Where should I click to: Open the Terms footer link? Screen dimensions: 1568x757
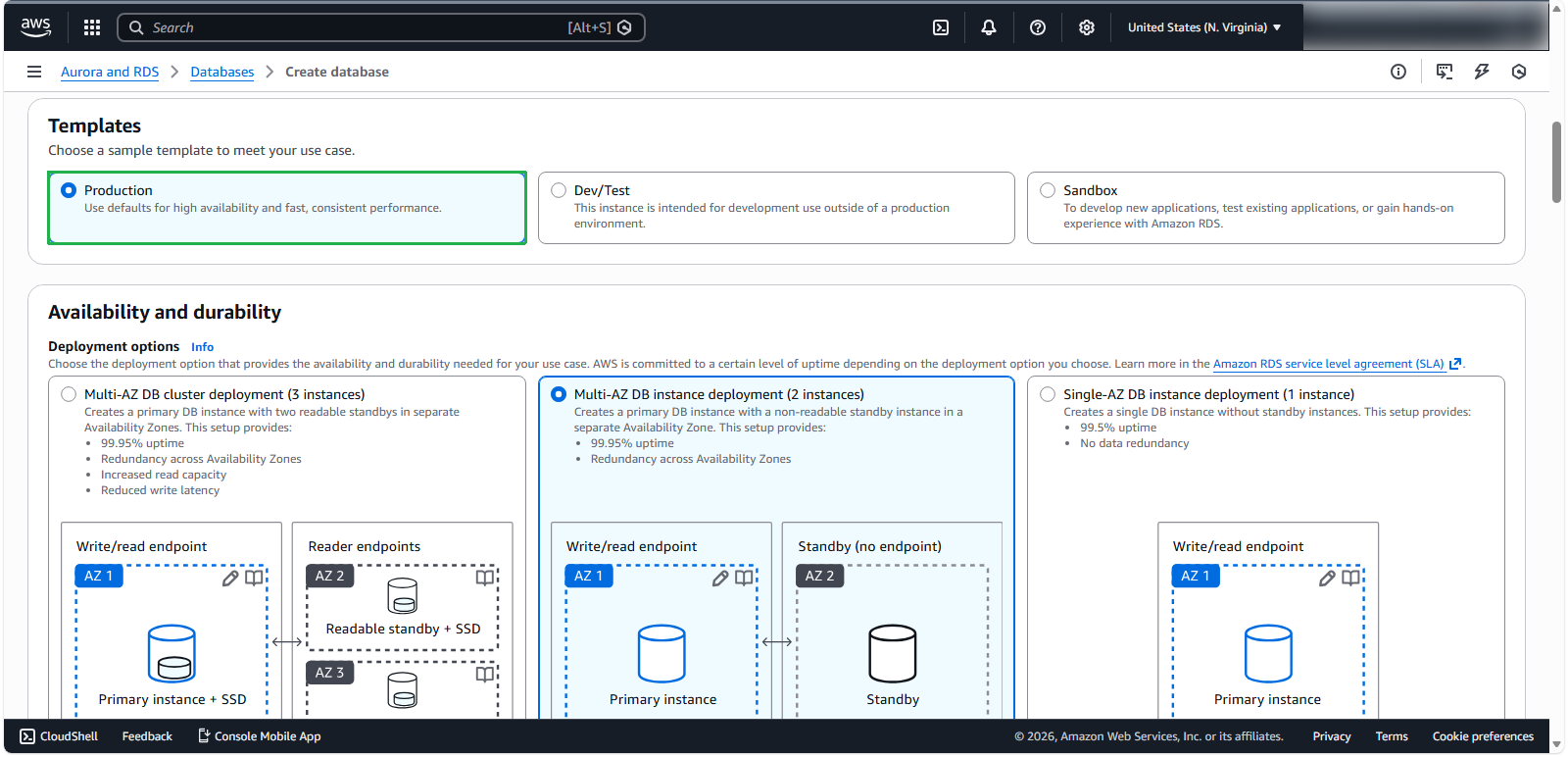1392,736
